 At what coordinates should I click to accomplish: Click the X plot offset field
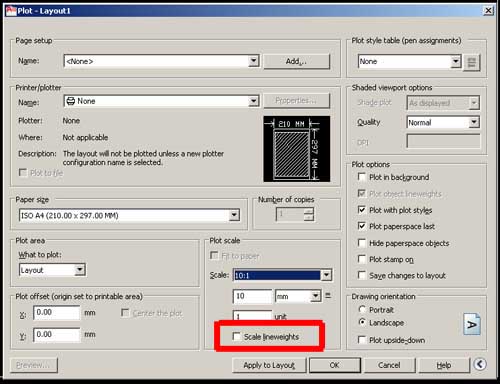57,313
